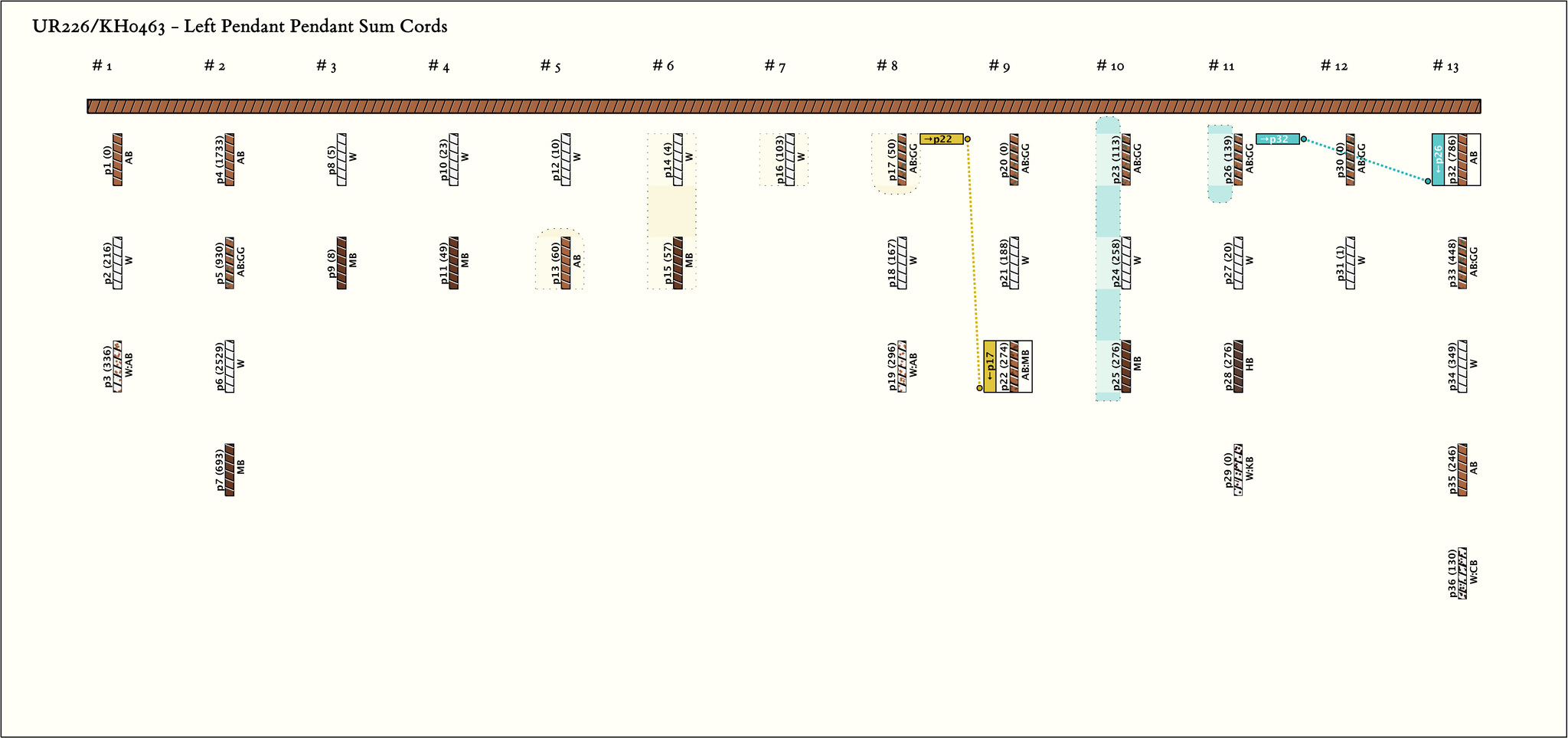Click the teal →p32 link tag
Viewport: 1568px width, 738px height.
click(1277, 139)
